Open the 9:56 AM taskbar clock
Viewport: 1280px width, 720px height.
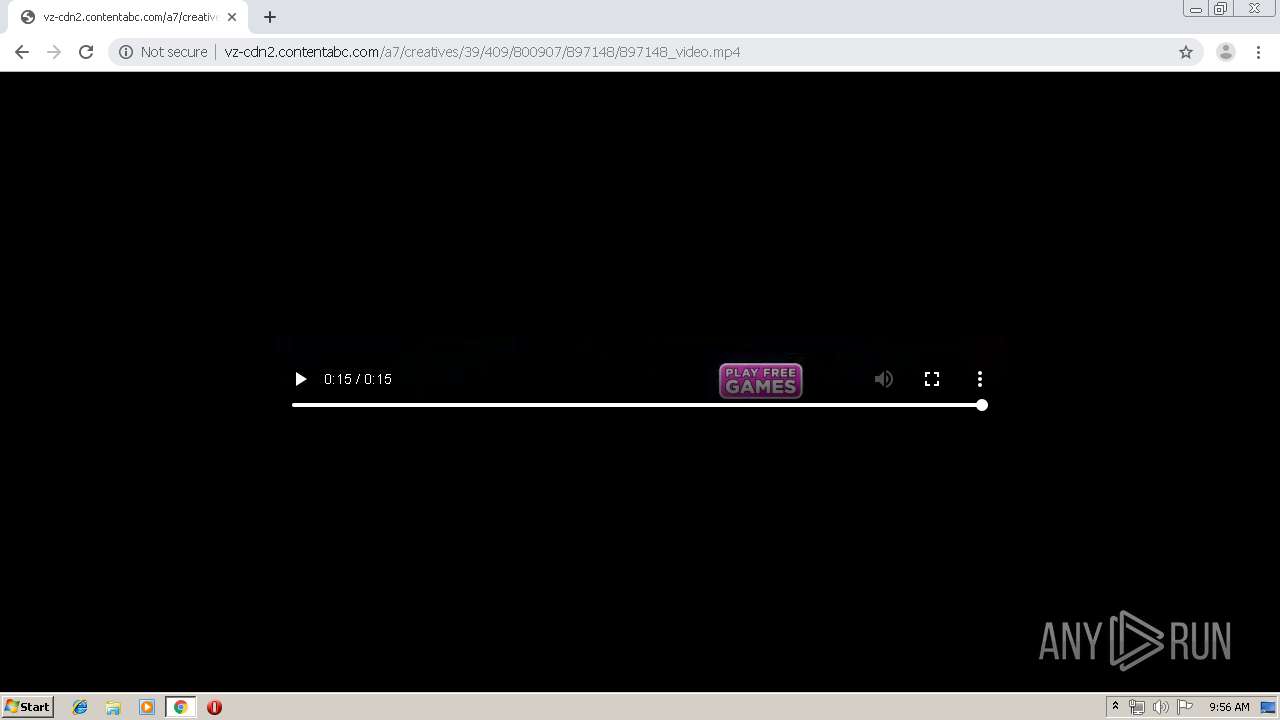(1229, 707)
